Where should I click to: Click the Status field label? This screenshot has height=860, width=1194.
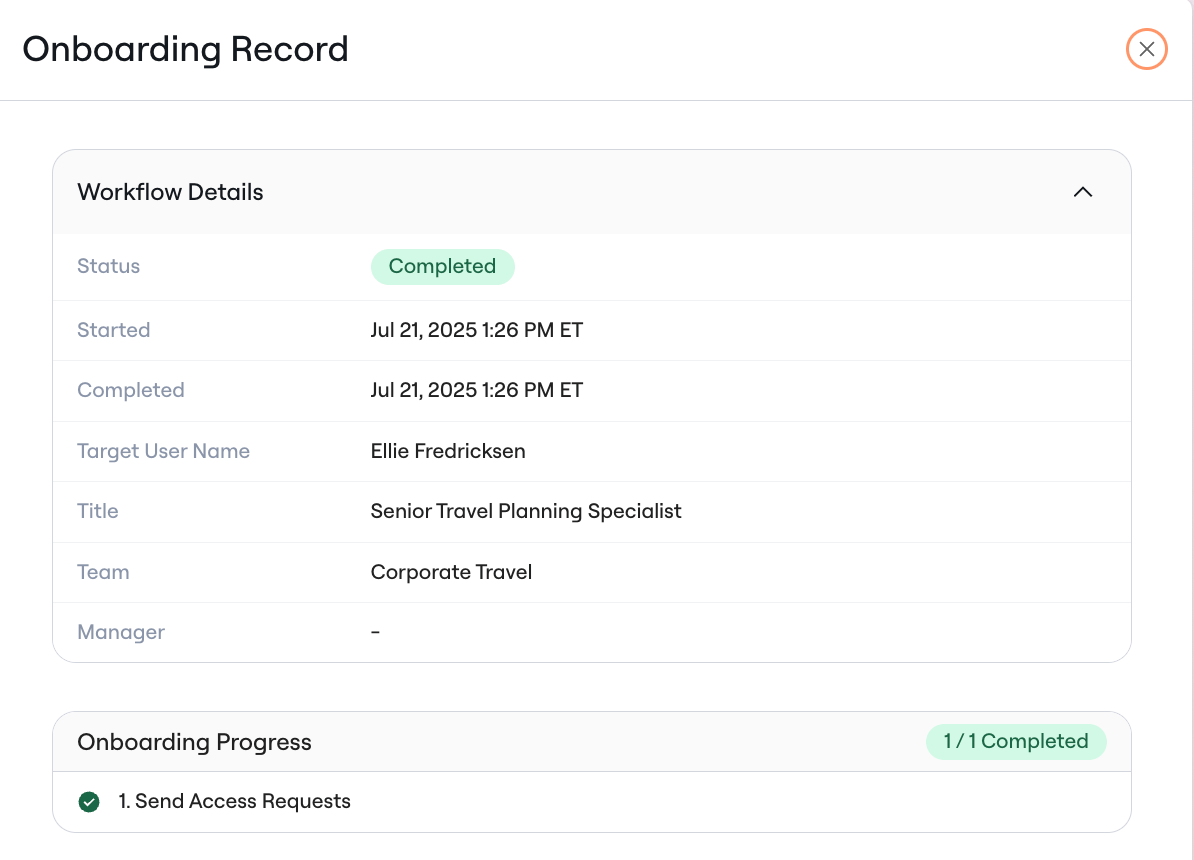point(108,267)
